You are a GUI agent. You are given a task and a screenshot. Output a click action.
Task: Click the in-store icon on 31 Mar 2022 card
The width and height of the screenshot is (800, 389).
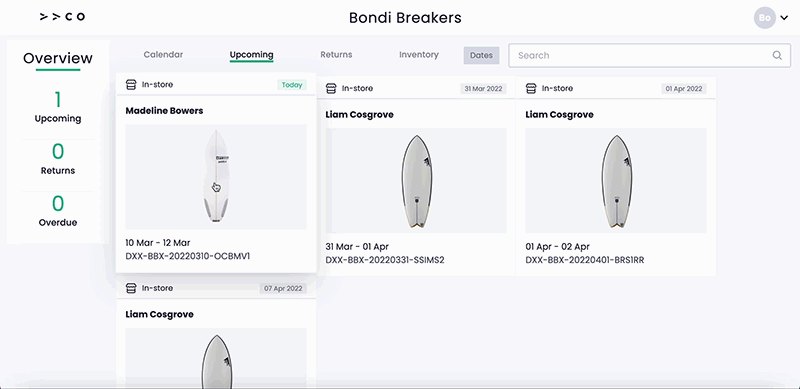pyautogui.click(x=331, y=88)
